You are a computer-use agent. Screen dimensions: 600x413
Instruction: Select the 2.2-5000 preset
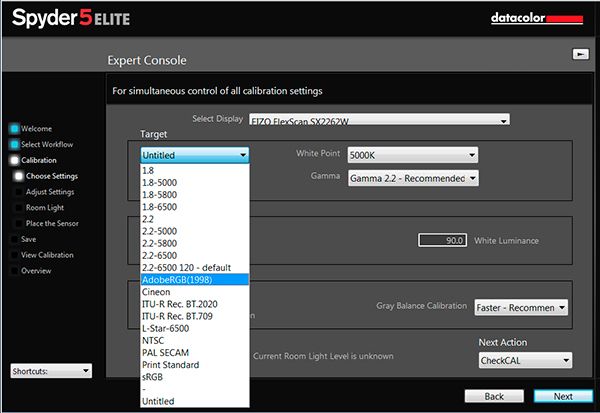[x=195, y=231]
